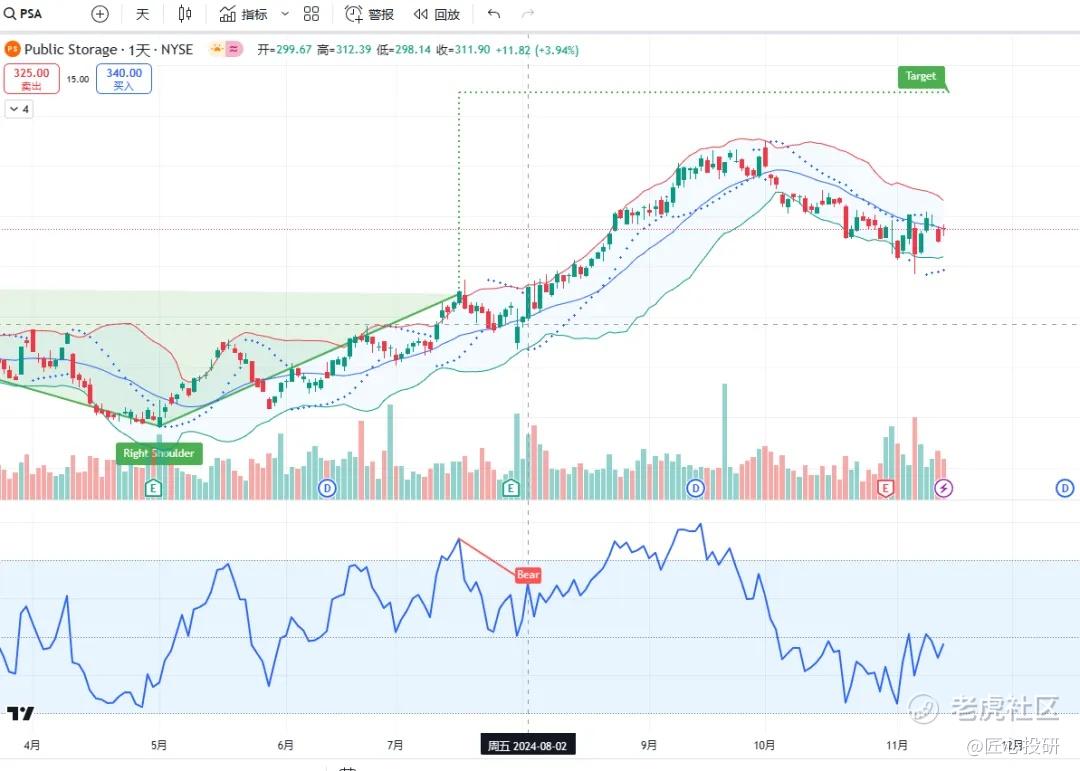Click the 收=311.90 close value
Viewport: 1080px width, 771px height.
[x=464, y=50]
